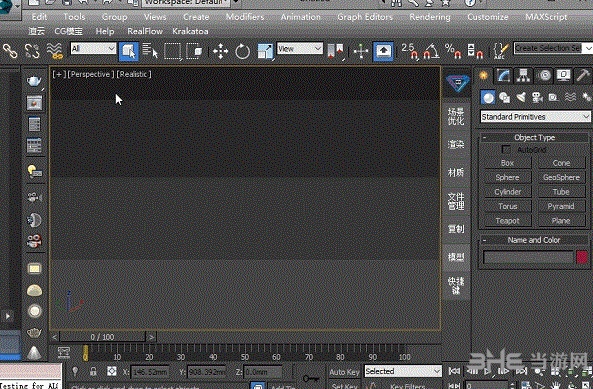Open Edit Named Selection Sets

501,51
